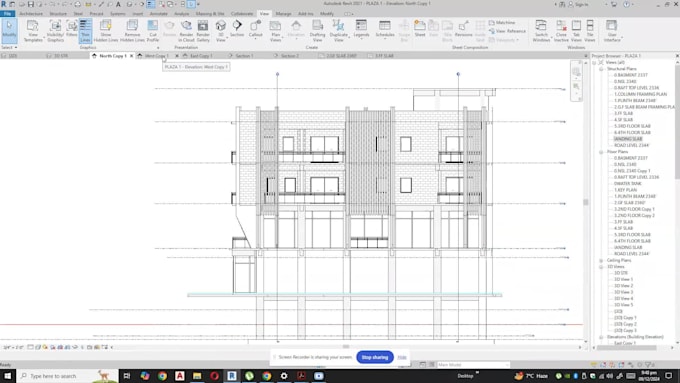This screenshot has height=383, width=680.
Task: Switch to the Collaborate ribbon tab
Action: tap(242, 14)
